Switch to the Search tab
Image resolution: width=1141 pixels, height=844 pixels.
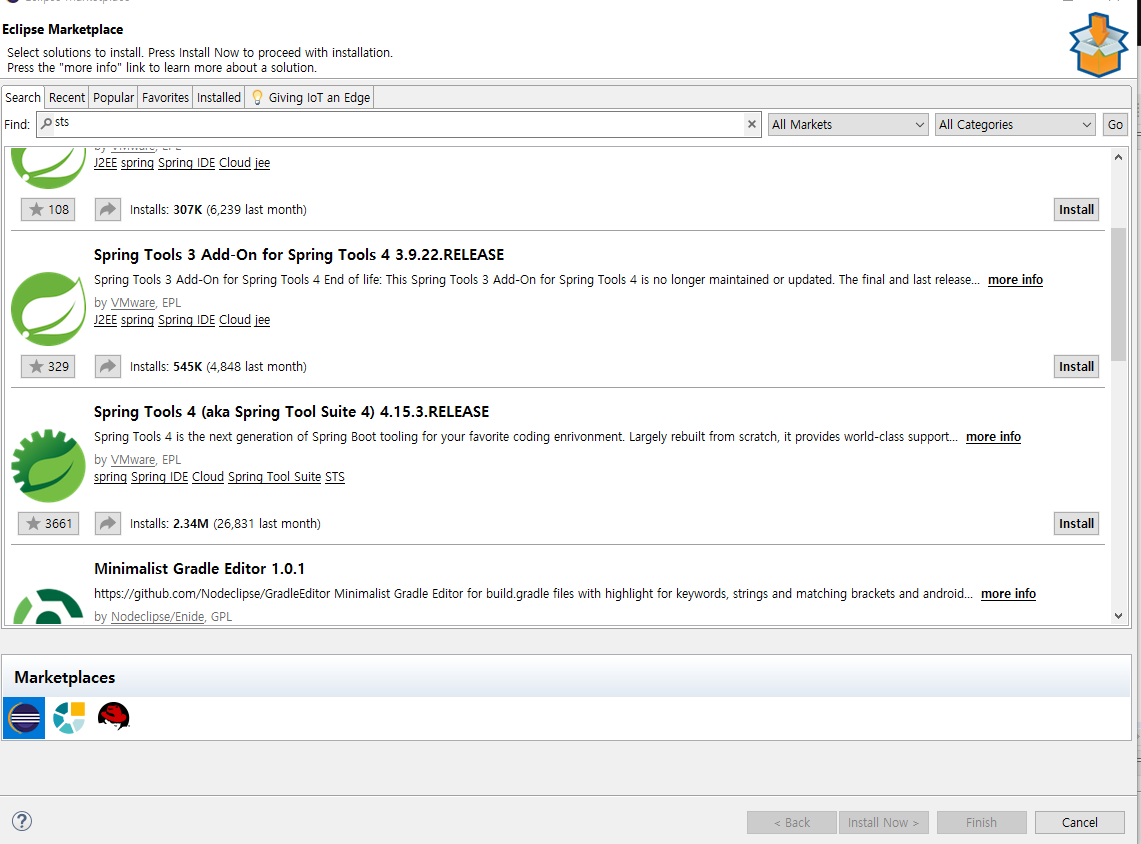click(23, 97)
